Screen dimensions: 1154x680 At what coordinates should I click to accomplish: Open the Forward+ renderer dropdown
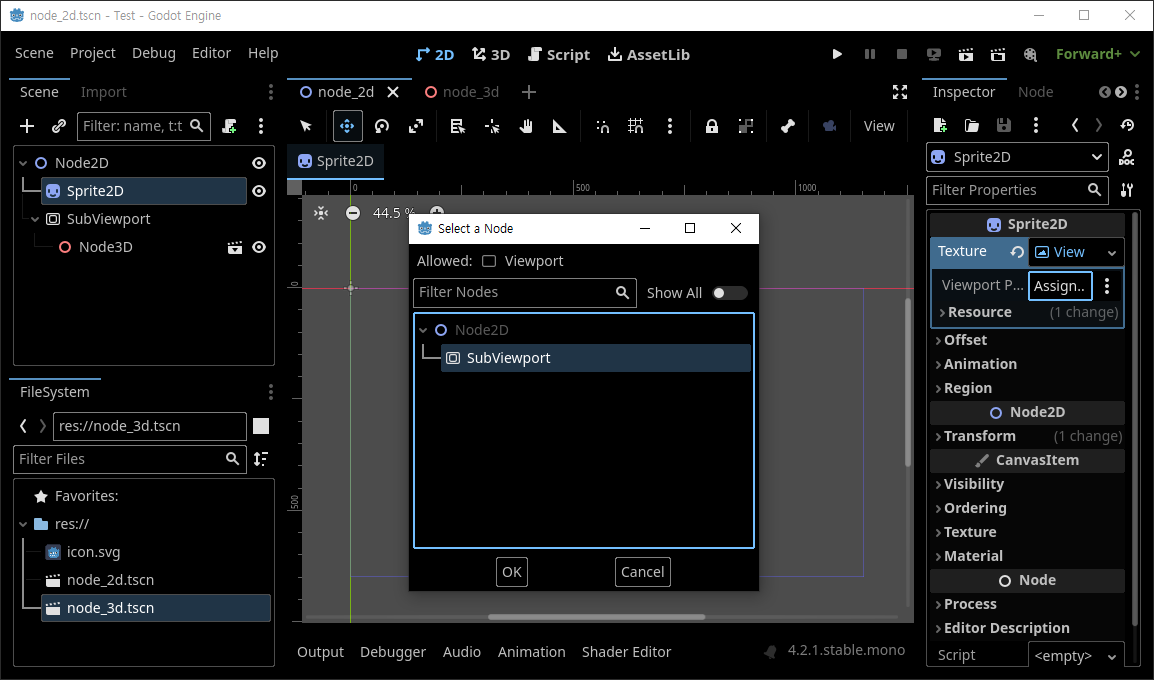[x=1098, y=54]
